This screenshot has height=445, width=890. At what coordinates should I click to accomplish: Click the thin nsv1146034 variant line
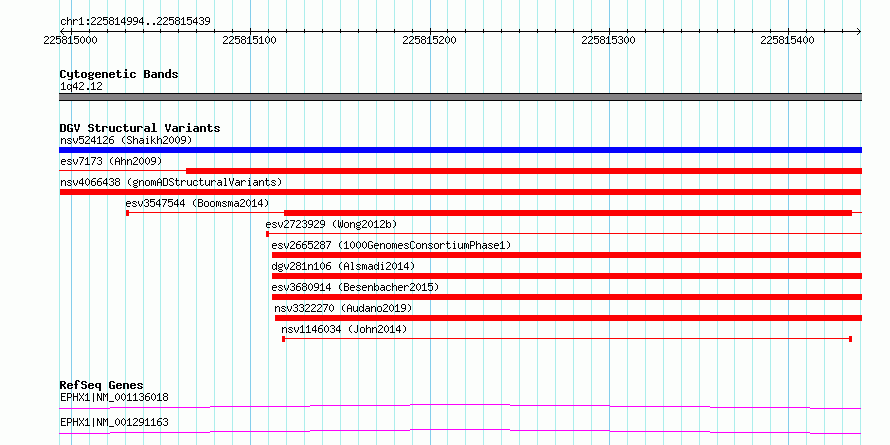pos(567,339)
